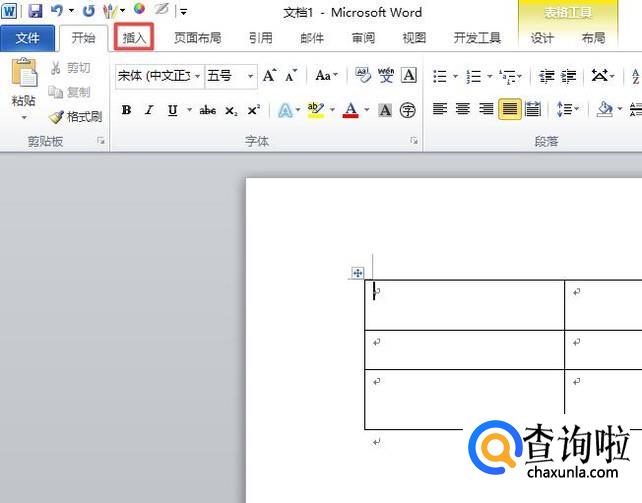Toggle Italic formatting
Image resolution: width=642 pixels, height=503 pixels.
[149, 110]
